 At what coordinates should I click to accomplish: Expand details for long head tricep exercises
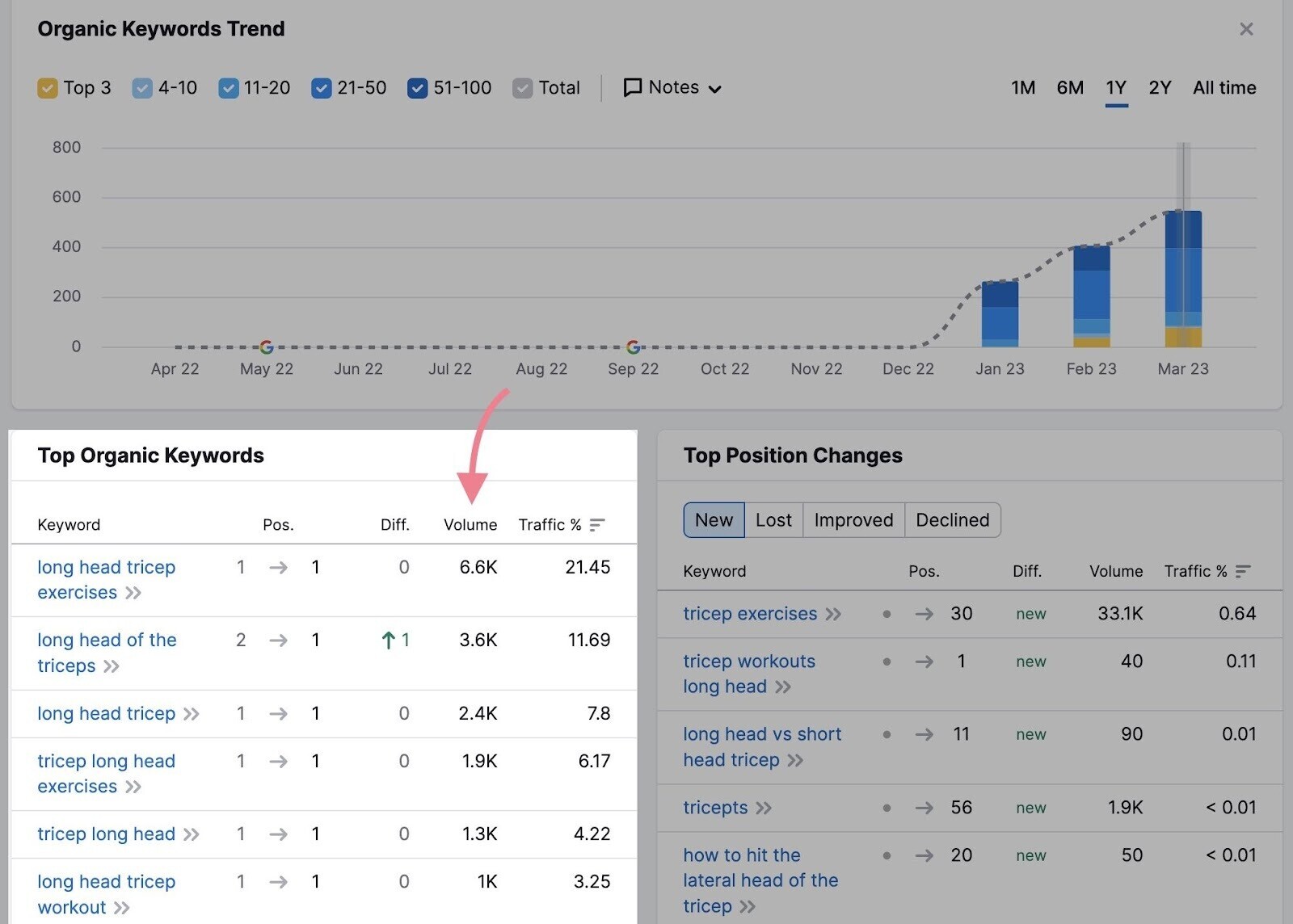pos(134,593)
